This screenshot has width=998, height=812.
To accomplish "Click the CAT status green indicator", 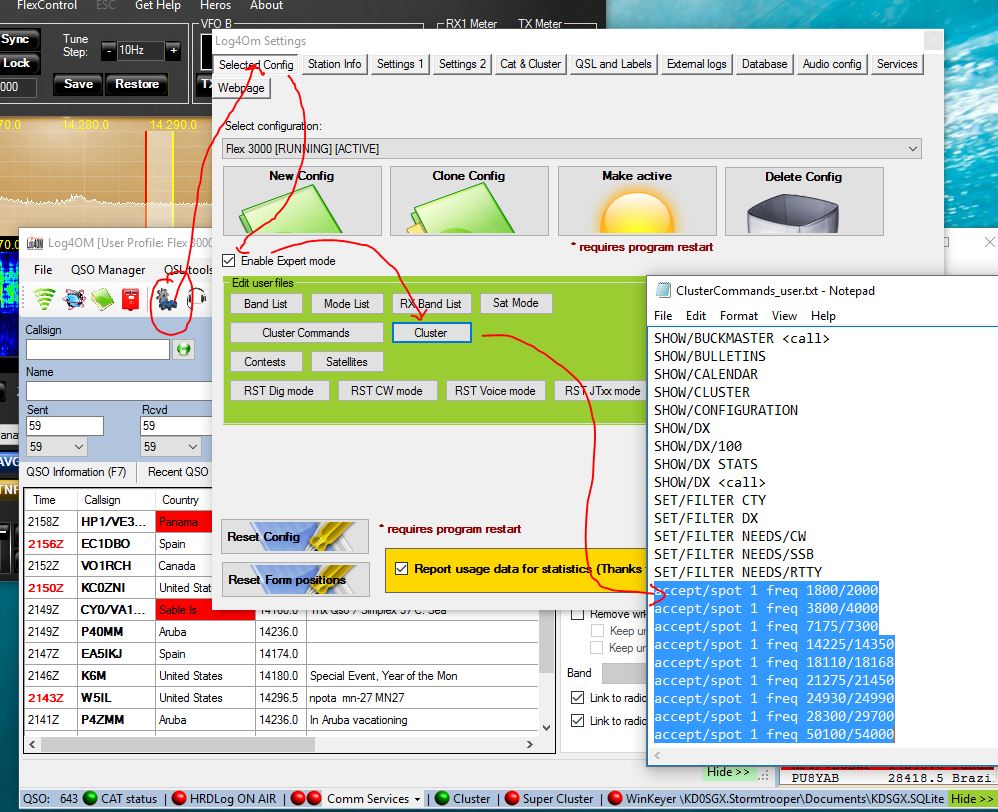I will [90, 798].
